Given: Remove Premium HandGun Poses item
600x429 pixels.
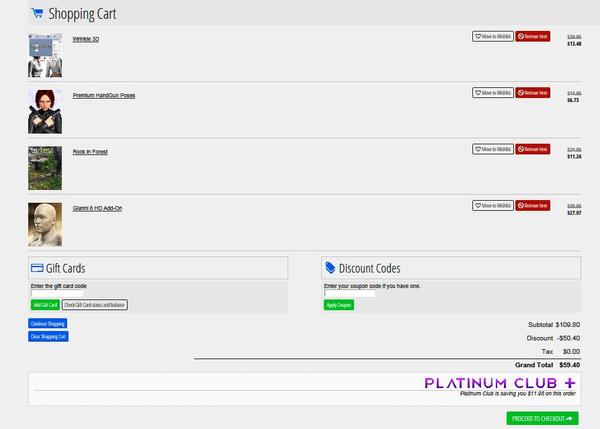Looking at the screenshot, I should (x=532, y=93).
